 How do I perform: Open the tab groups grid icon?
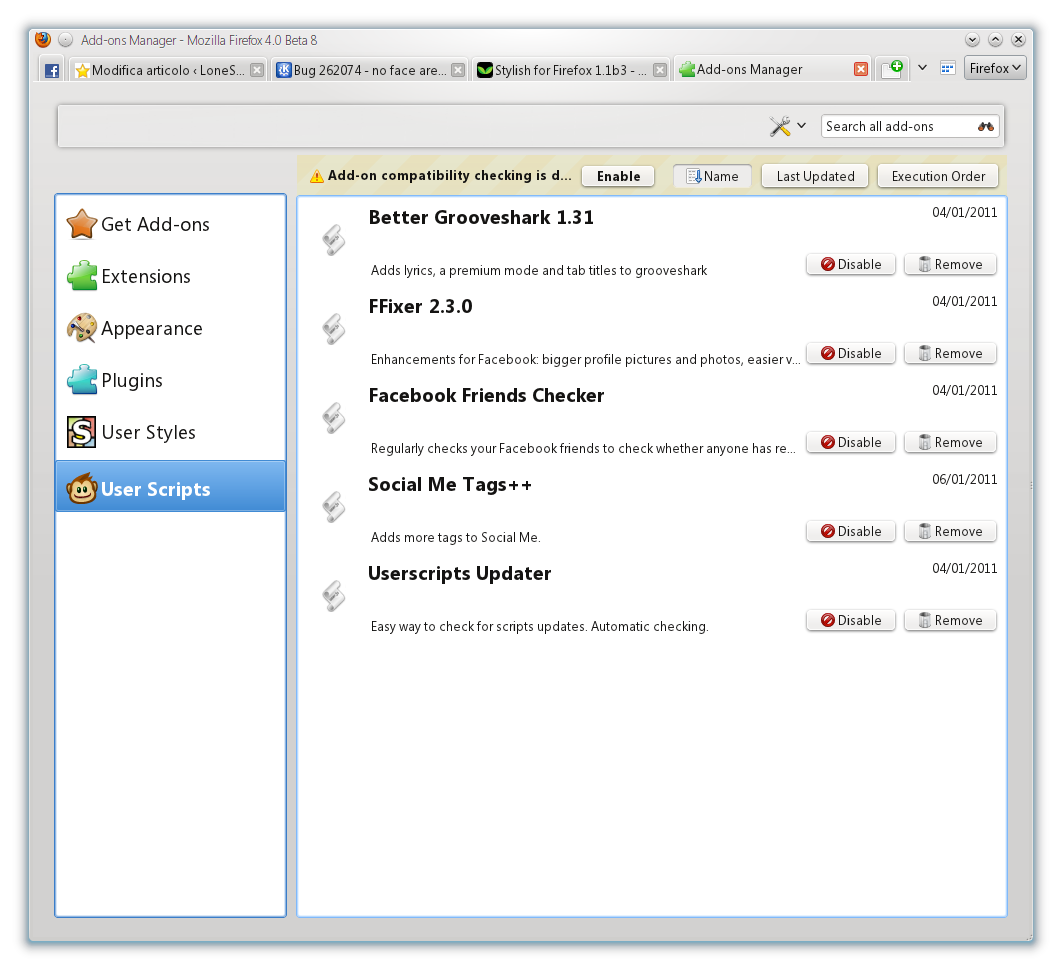click(947, 68)
